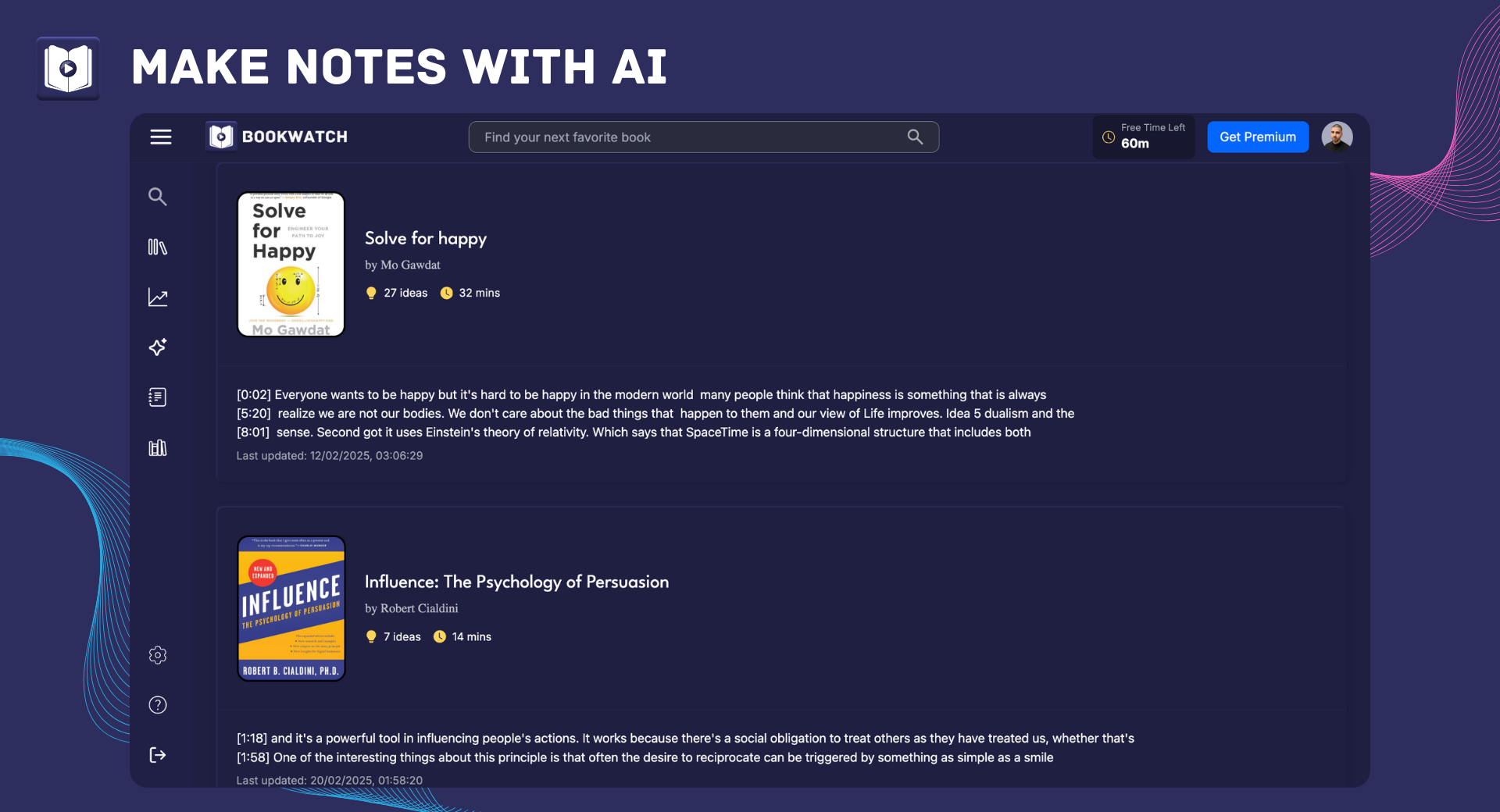This screenshot has width=1500, height=812.
Task: Click the help question mark icon
Action: coord(158,705)
